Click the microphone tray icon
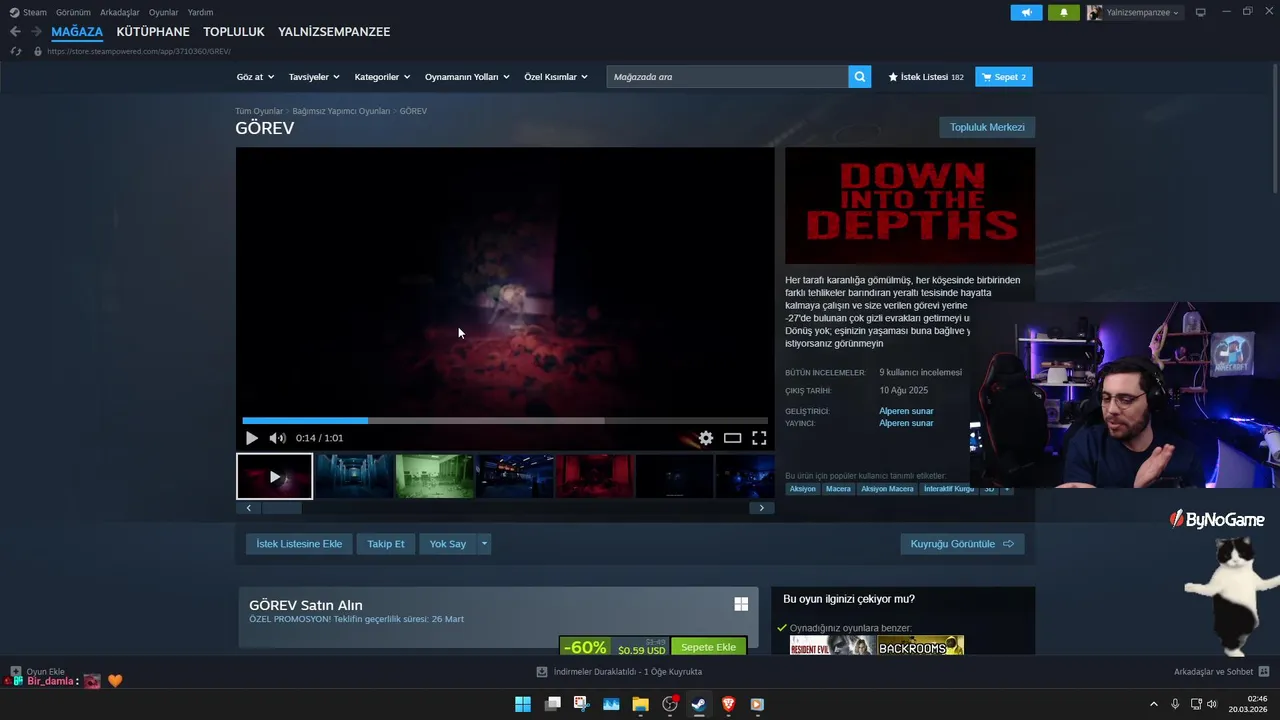The height and width of the screenshot is (720, 1280). coord(1175,704)
